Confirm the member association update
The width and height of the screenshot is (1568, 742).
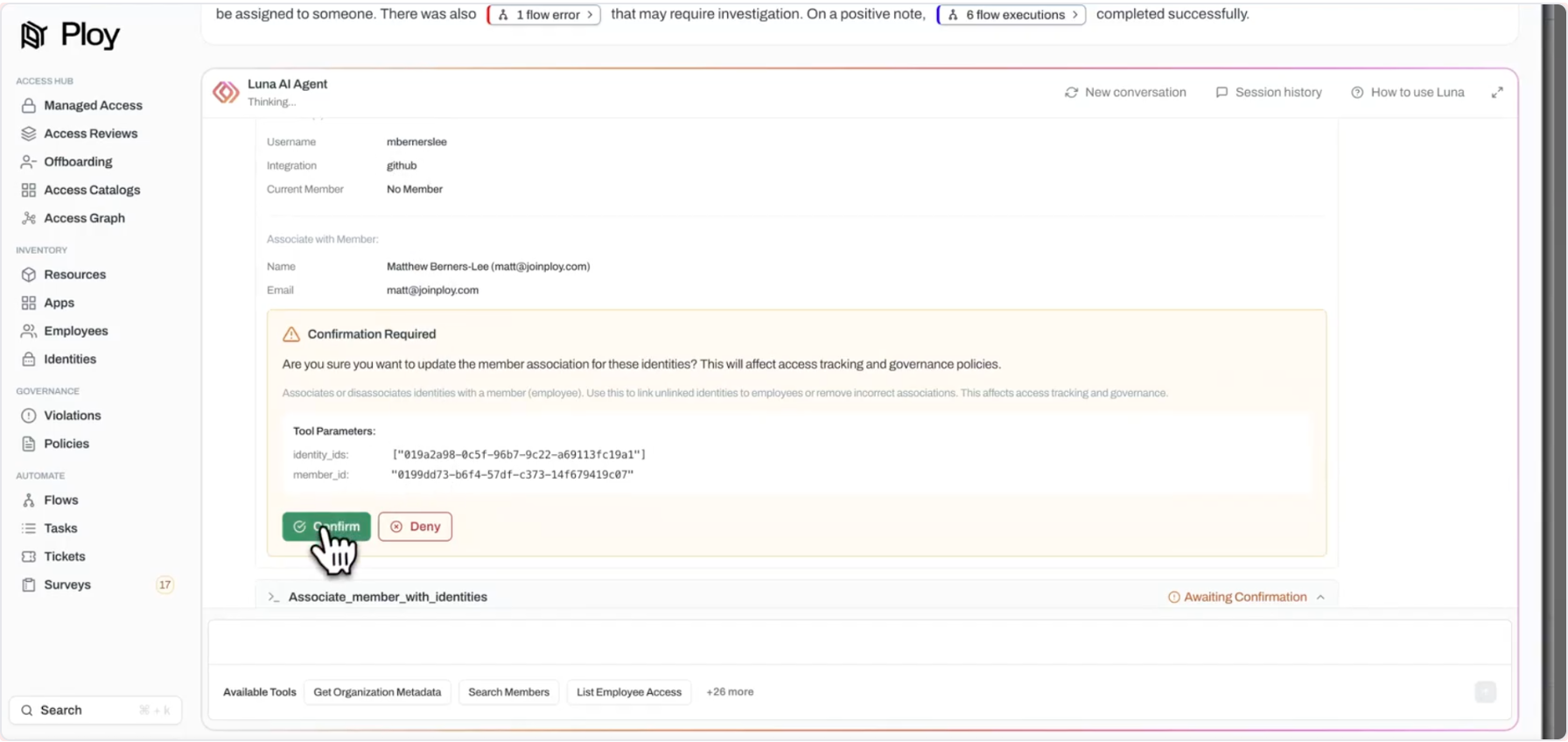click(326, 527)
